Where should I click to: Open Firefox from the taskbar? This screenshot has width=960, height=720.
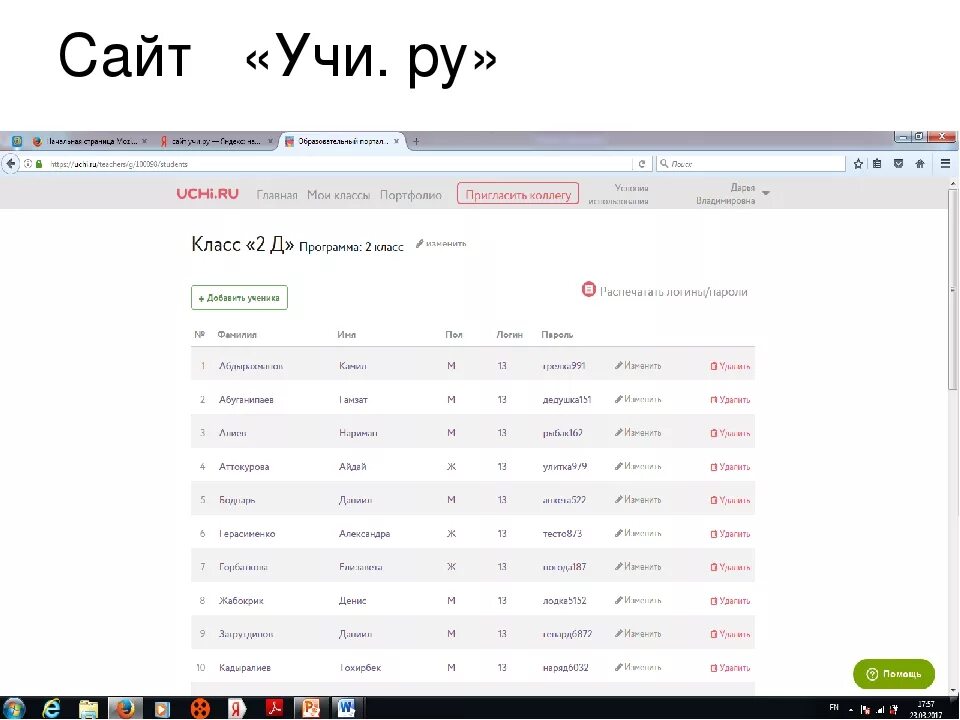[125, 708]
